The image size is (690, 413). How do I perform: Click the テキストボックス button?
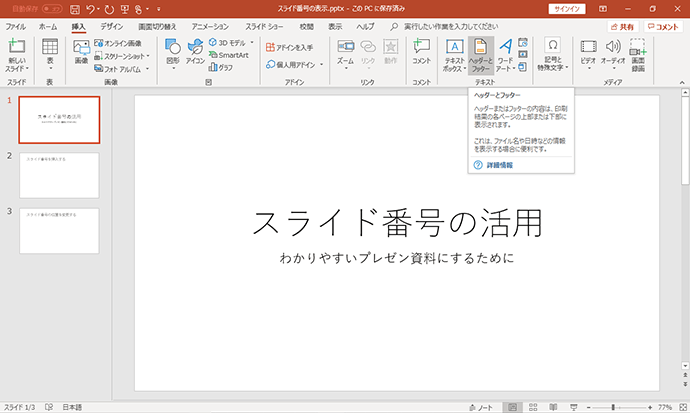pos(454,55)
